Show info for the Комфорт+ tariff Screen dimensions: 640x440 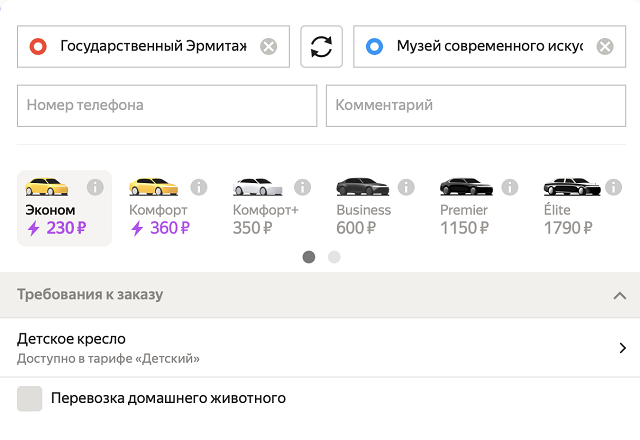[x=302, y=187]
